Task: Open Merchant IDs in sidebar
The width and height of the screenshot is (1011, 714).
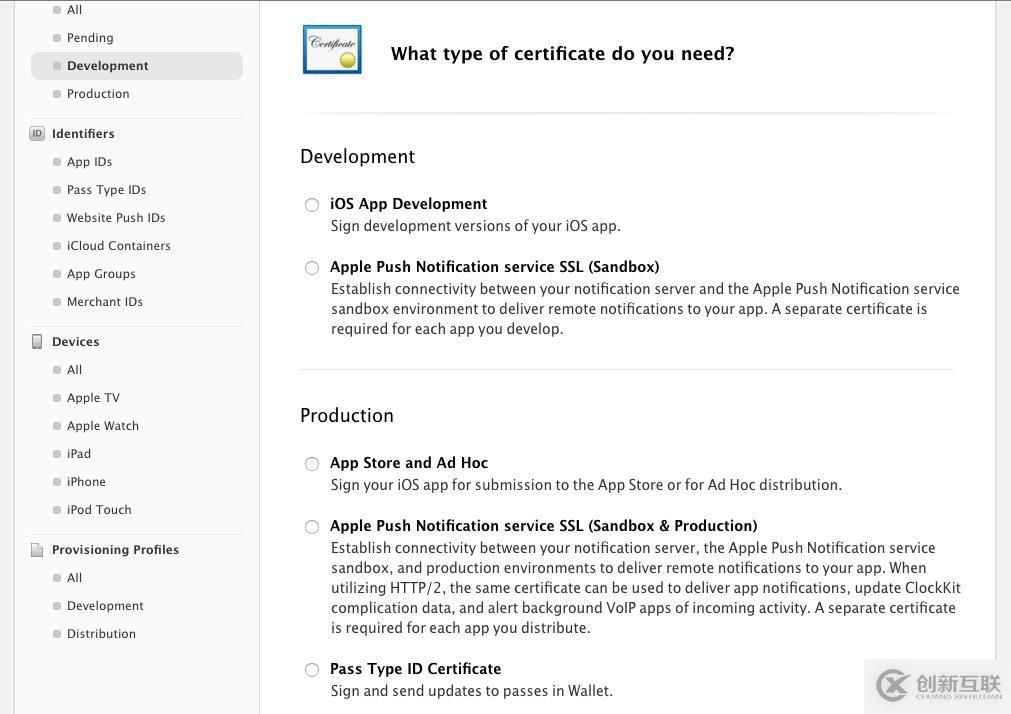Action: pyautogui.click(x=104, y=302)
